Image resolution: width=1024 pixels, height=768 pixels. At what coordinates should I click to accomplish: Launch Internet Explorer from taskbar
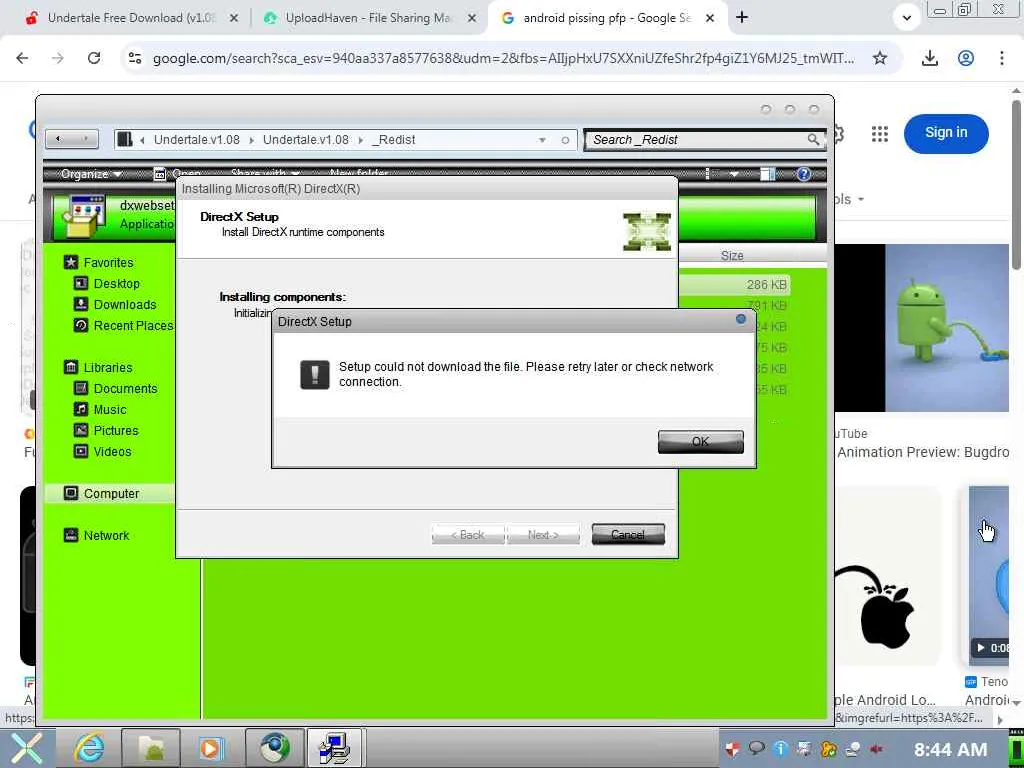point(88,748)
